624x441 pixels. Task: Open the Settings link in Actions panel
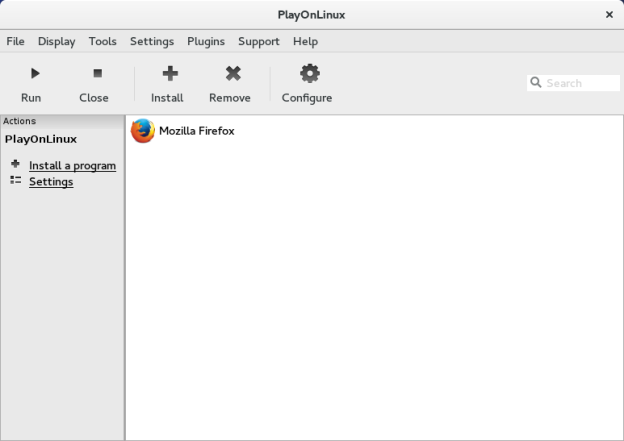pos(51,182)
